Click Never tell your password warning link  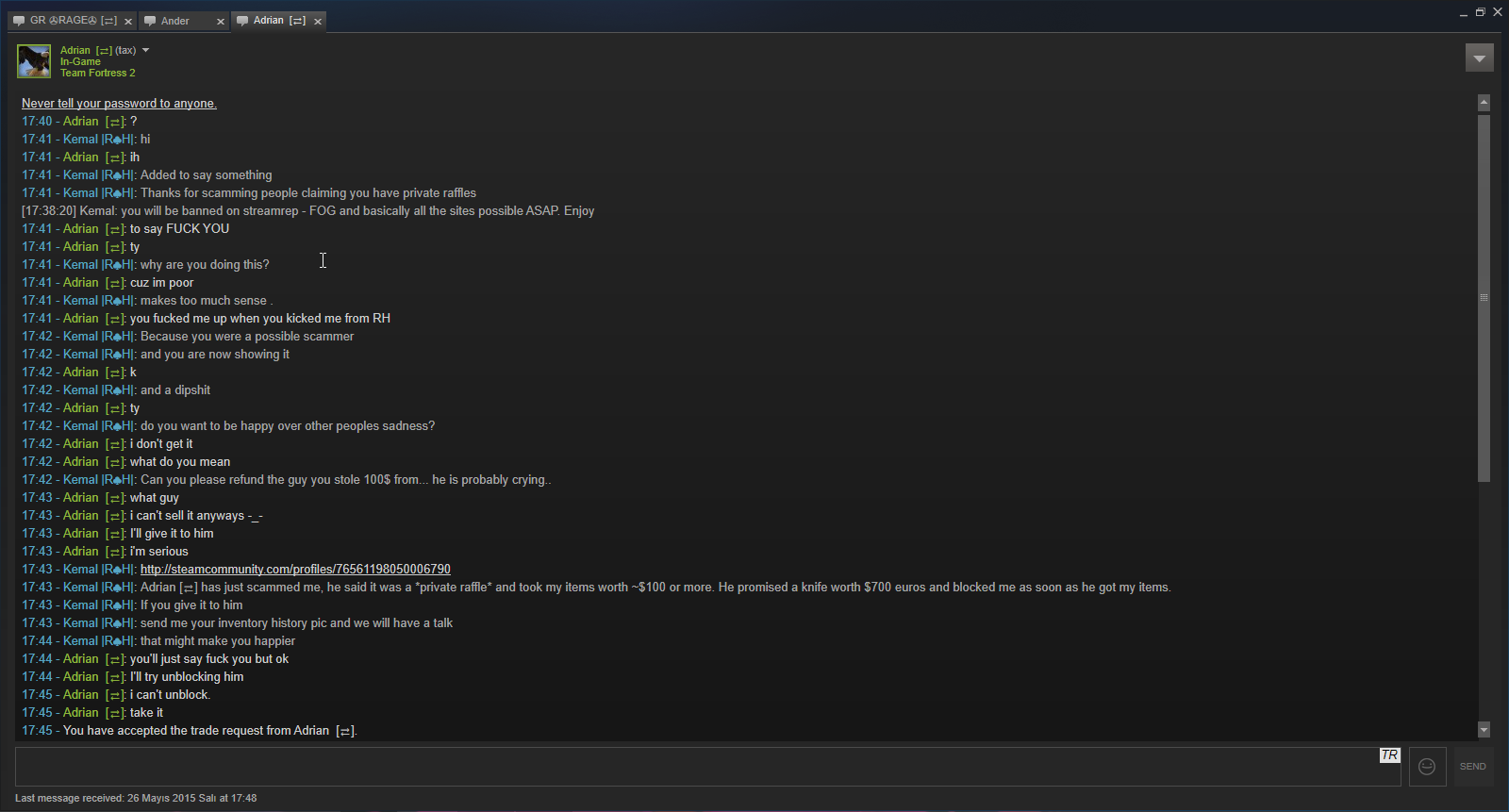click(x=119, y=103)
